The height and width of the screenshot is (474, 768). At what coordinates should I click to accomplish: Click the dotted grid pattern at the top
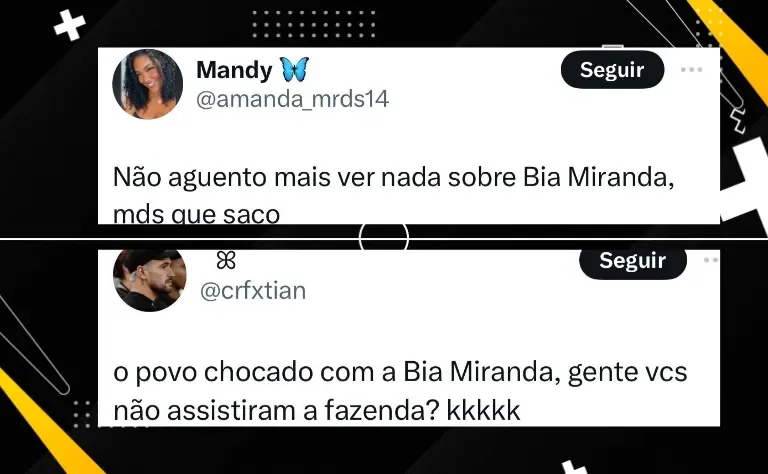pos(313,24)
